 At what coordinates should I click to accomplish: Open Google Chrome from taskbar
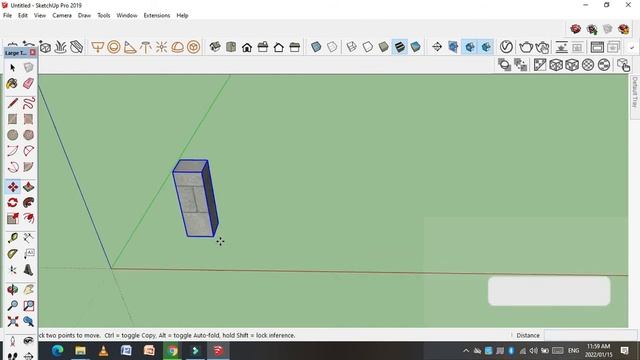pos(172,351)
